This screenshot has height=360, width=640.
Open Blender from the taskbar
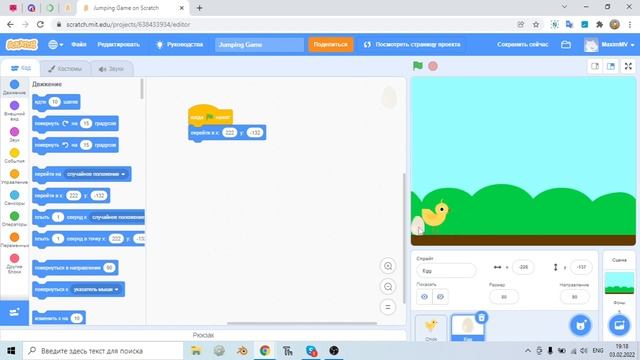242,351
